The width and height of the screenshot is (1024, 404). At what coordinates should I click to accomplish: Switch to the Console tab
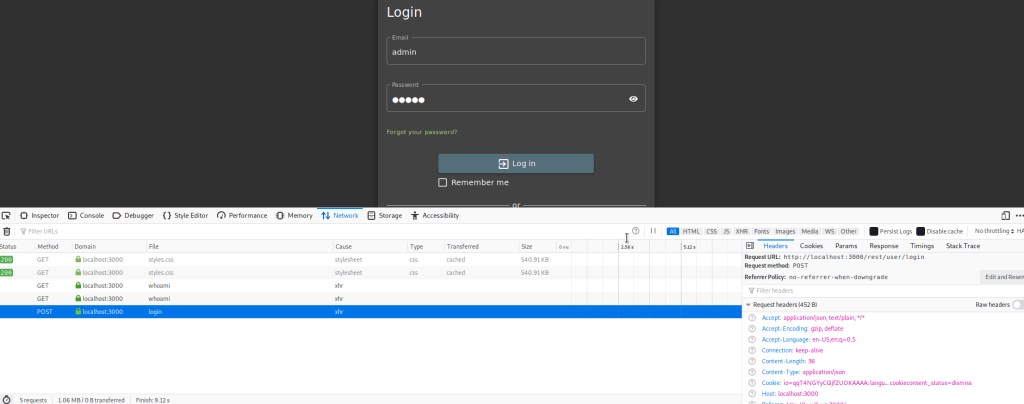point(86,215)
